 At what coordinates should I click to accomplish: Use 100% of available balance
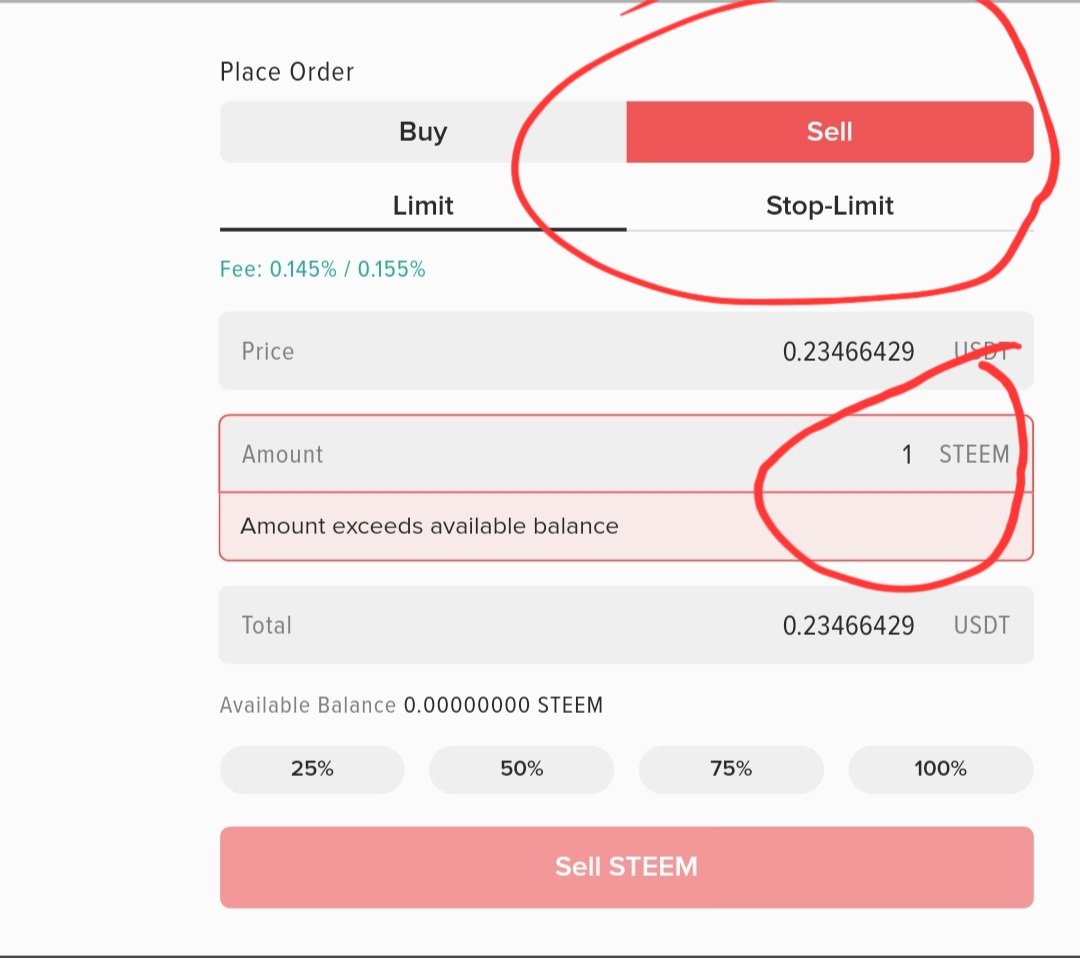pos(941,769)
